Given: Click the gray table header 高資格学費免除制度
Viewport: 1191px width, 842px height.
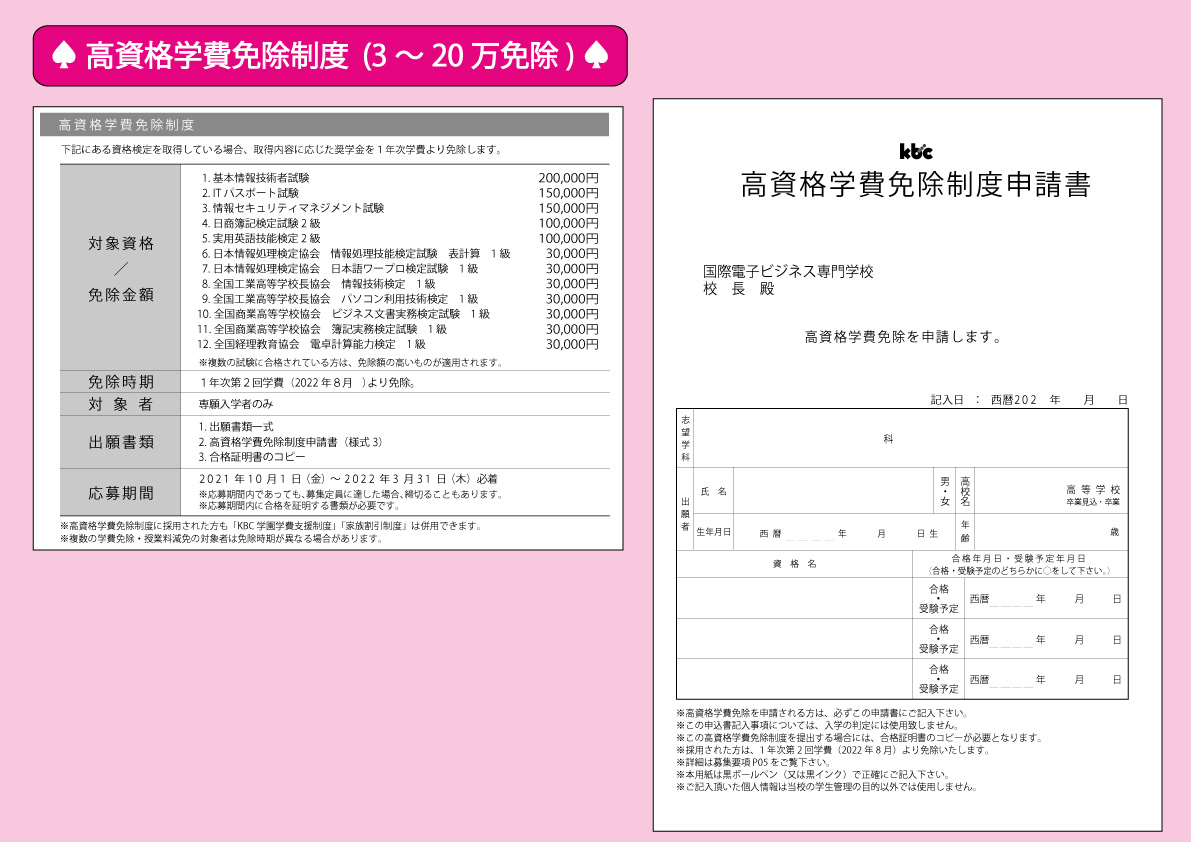Looking at the screenshot, I should click(324, 125).
